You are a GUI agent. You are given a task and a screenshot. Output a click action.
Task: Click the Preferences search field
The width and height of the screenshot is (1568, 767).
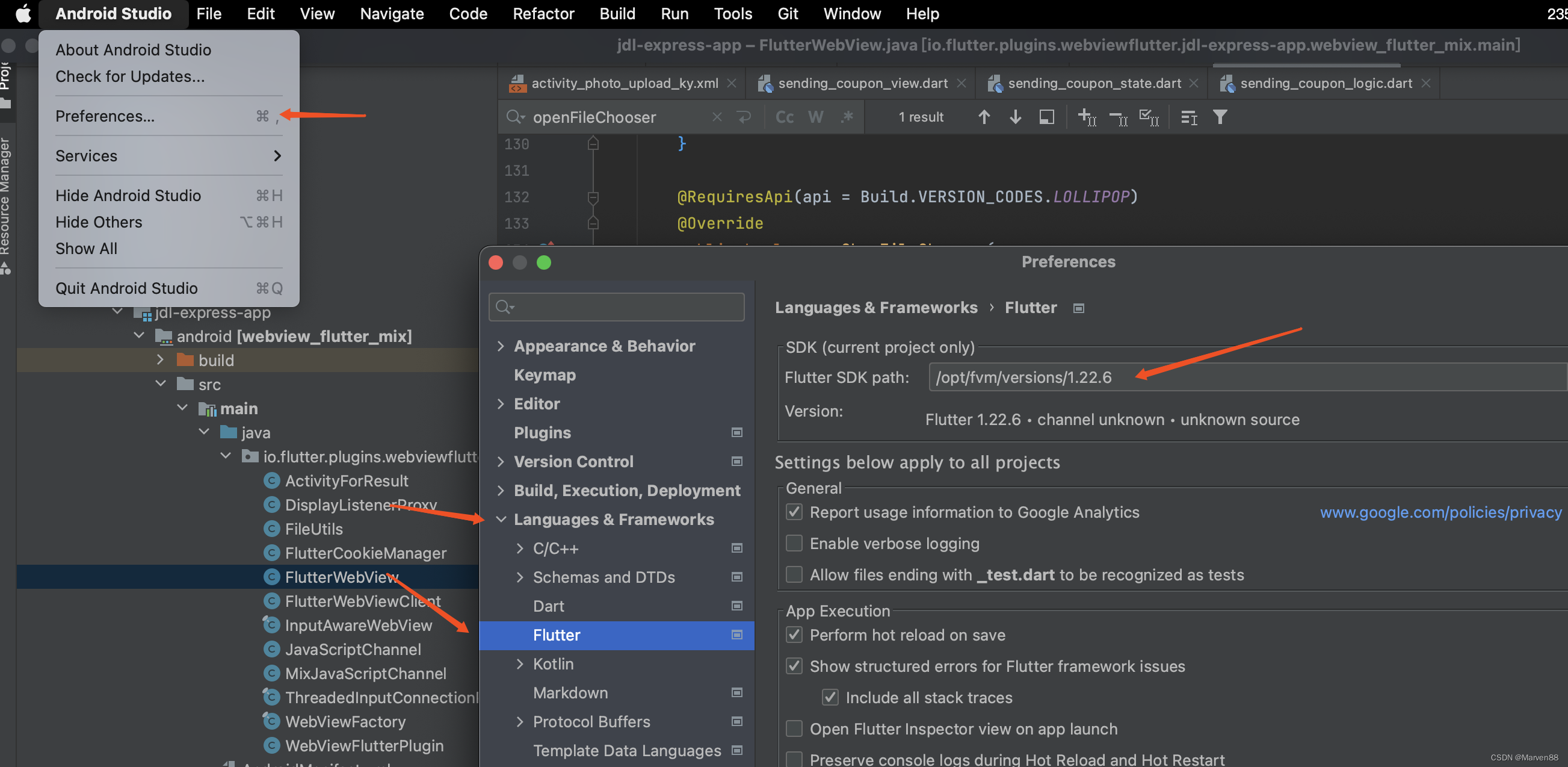[616, 307]
